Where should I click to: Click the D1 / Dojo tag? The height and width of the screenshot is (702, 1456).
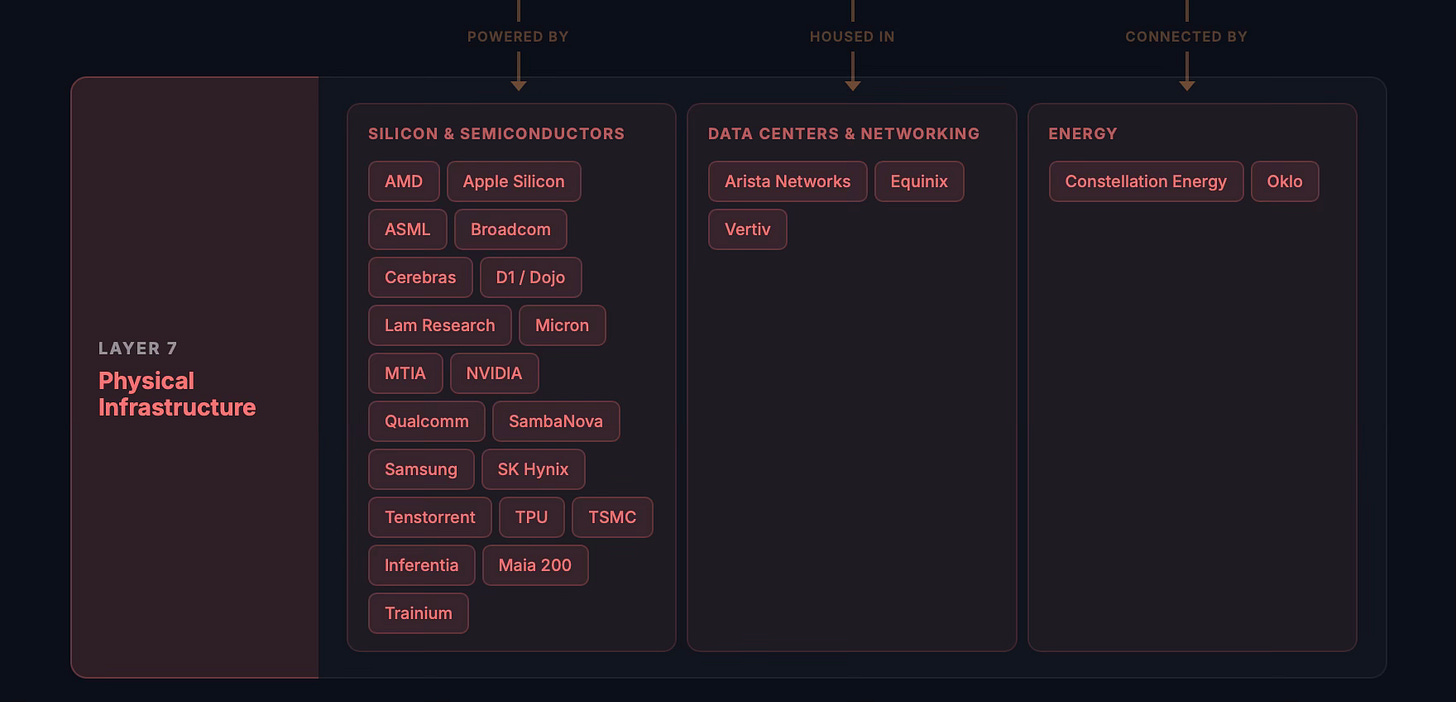coord(531,277)
